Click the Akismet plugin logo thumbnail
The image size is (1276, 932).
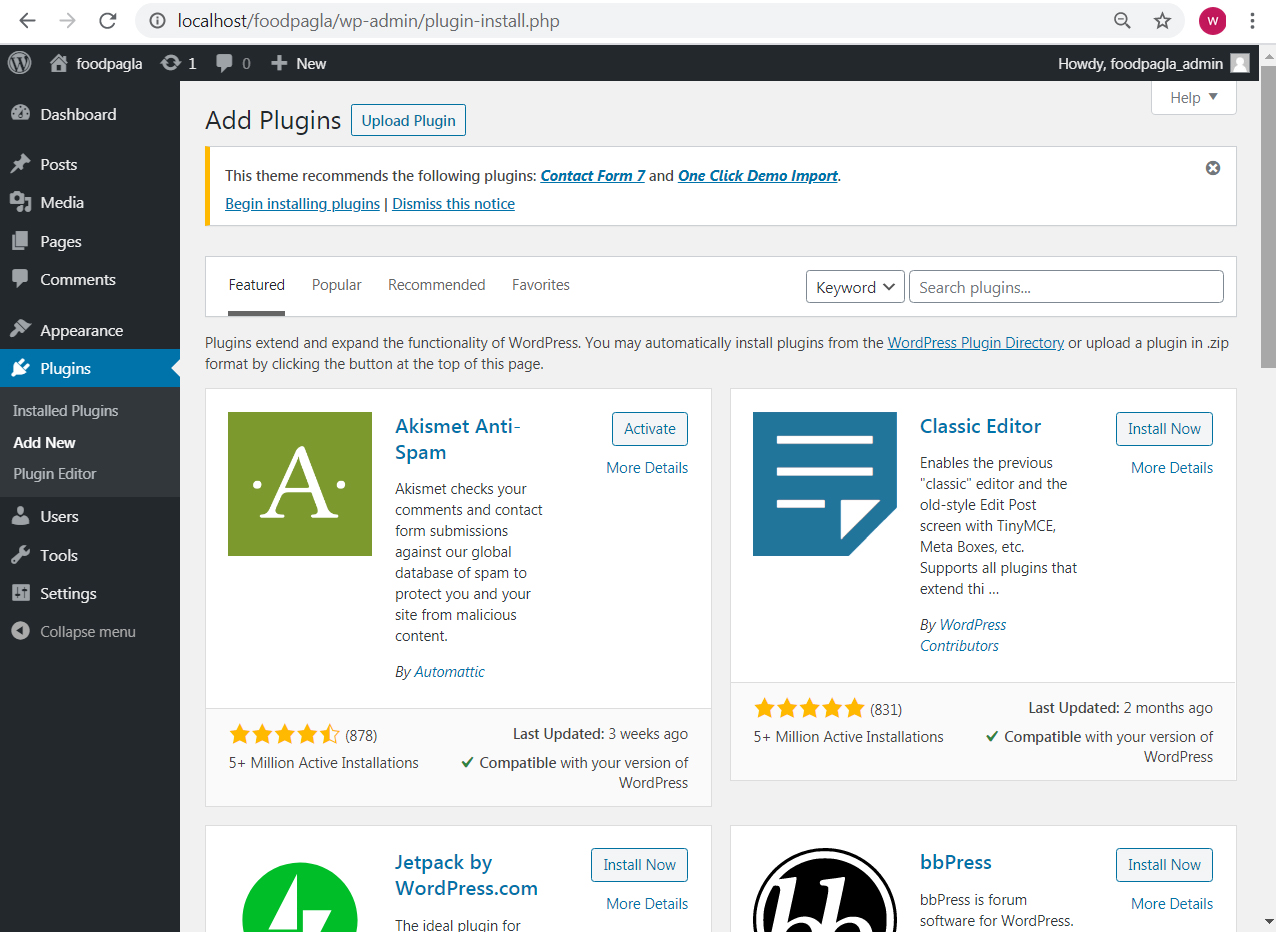(x=300, y=484)
